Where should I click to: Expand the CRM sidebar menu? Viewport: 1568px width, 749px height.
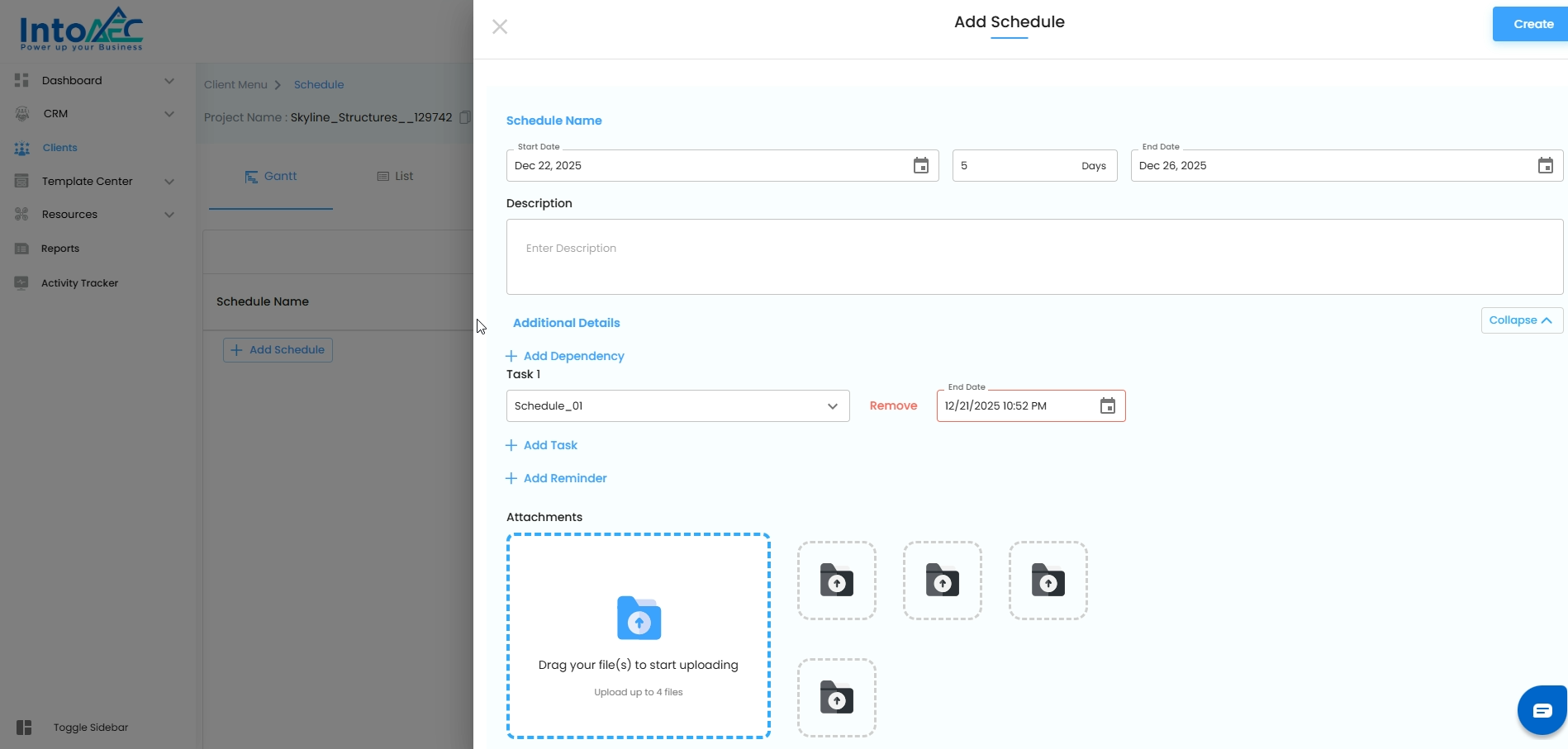pyautogui.click(x=169, y=114)
